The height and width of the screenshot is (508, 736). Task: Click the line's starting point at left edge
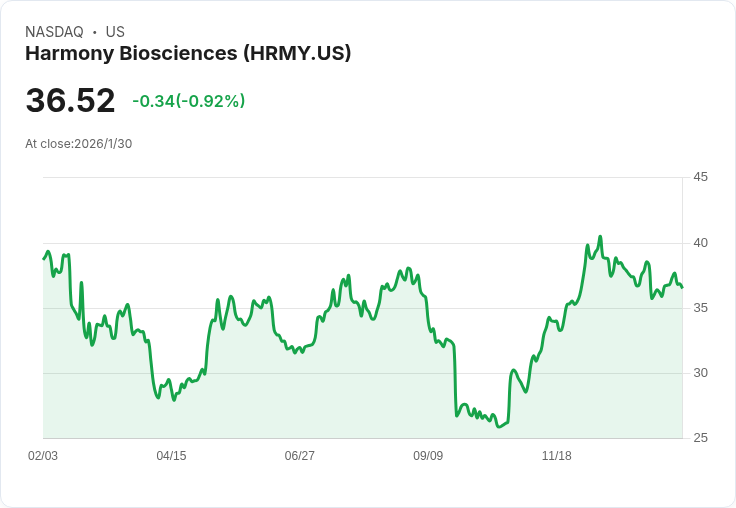point(44,259)
